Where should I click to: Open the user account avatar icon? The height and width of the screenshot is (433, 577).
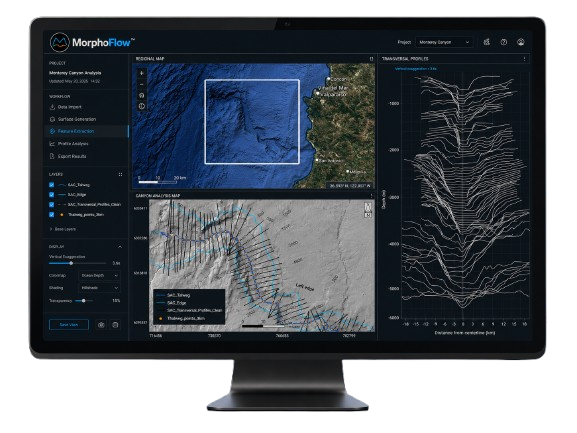[x=520, y=42]
